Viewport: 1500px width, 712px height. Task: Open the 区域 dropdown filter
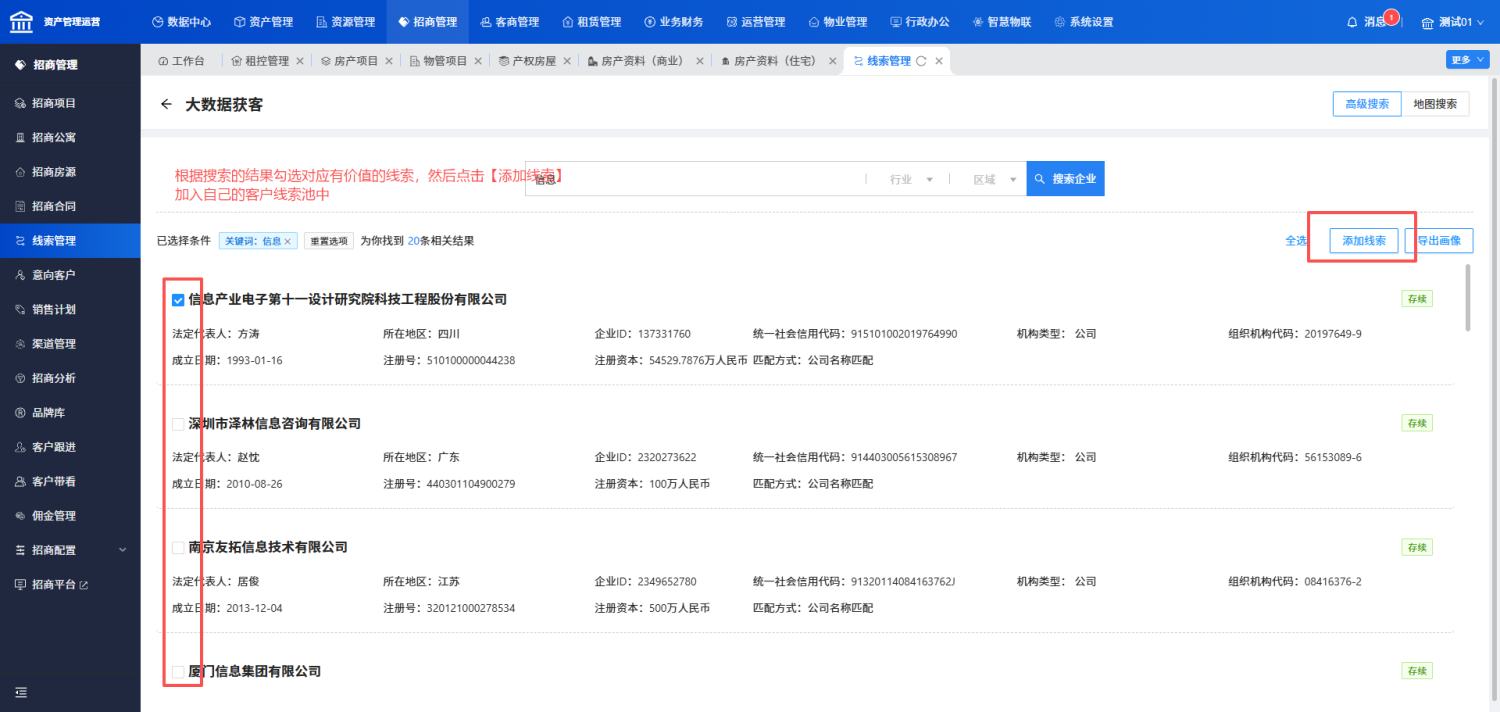click(994, 179)
